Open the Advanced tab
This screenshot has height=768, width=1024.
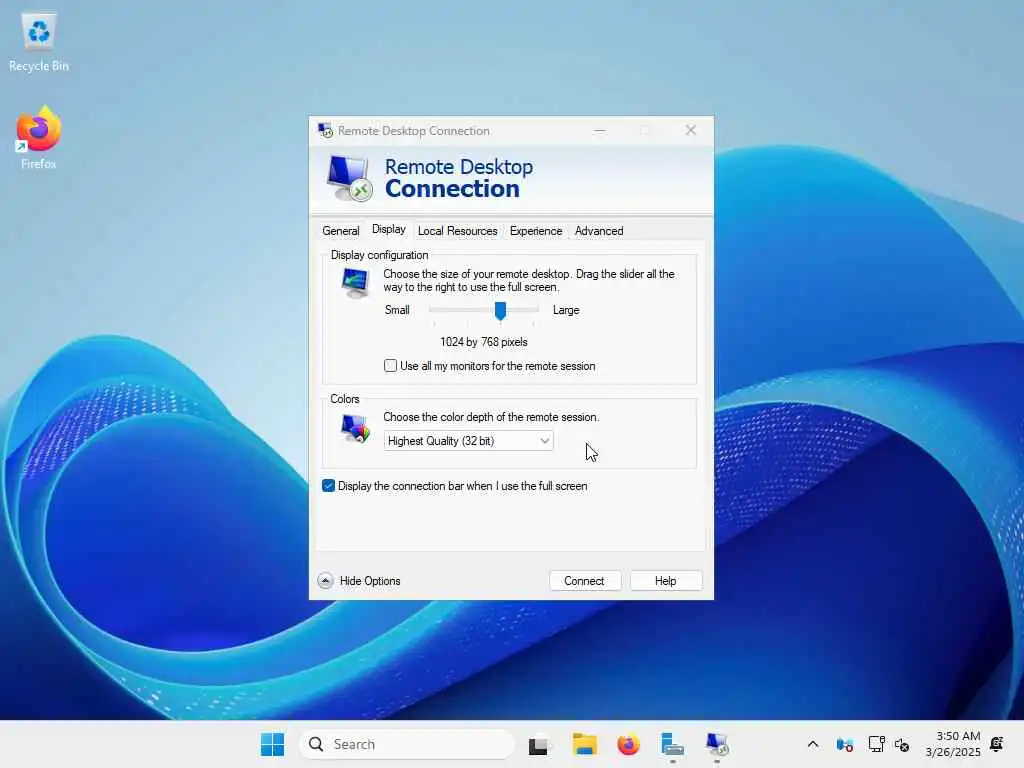(599, 231)
